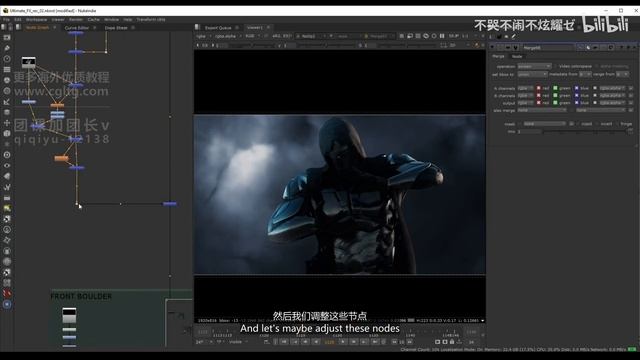Image resolution: width=640 pixels, height=360 pixels.
Task: Open the Transform Utils menu
Action: click(151, 19)
